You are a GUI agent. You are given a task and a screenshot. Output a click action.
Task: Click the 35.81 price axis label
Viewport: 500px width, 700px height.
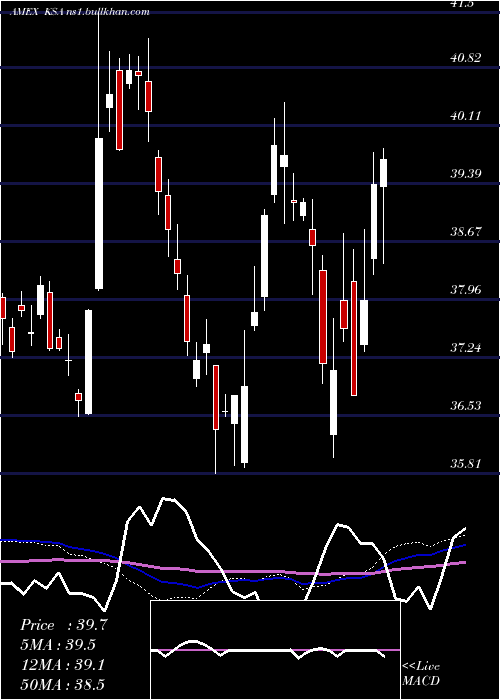466,464
